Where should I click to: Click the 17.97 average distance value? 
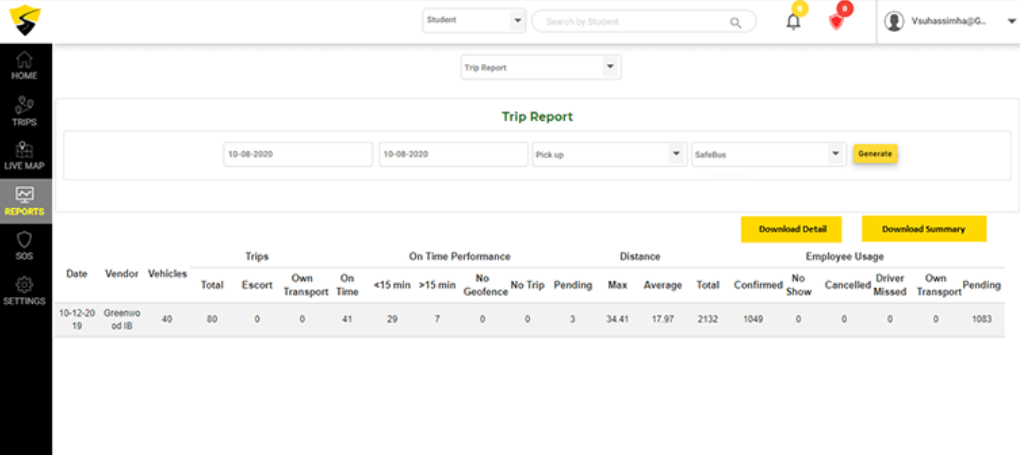(x=662, y=320)
